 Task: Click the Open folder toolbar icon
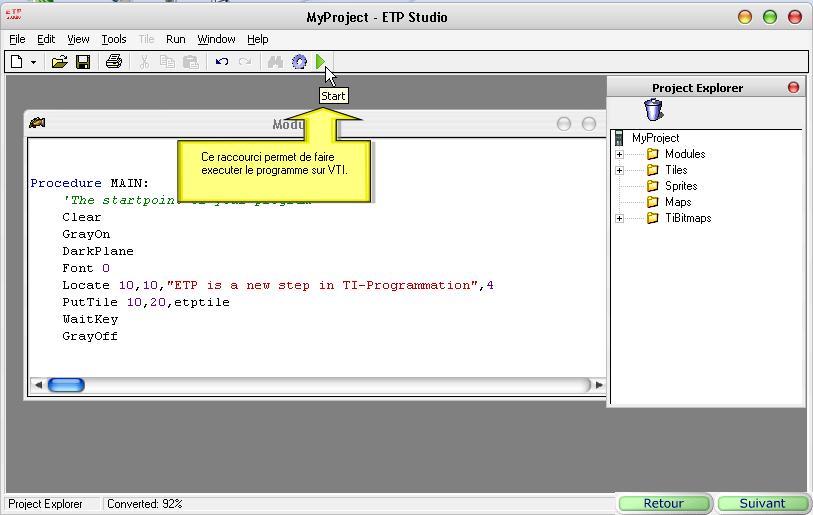pos(60,62)
